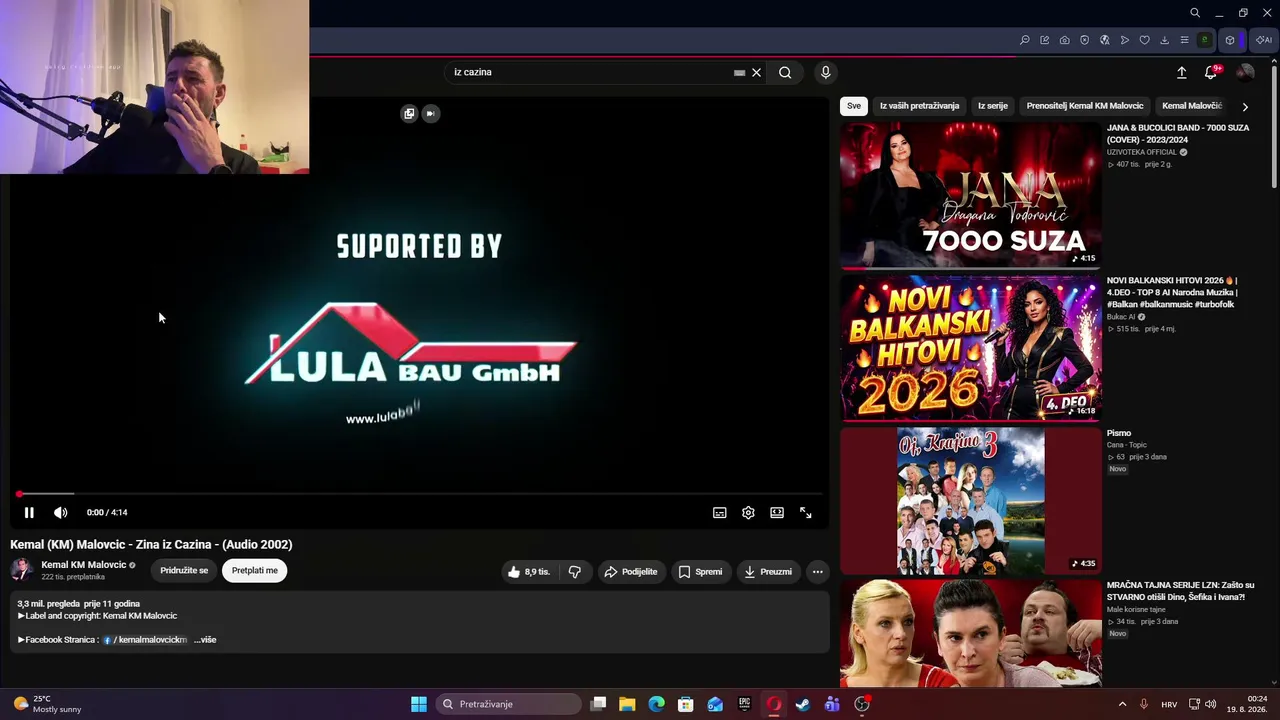
Task: Select the 'Iz vaših pretraživanja' chip
Action: pyautogui.click(x=919, y=106)
